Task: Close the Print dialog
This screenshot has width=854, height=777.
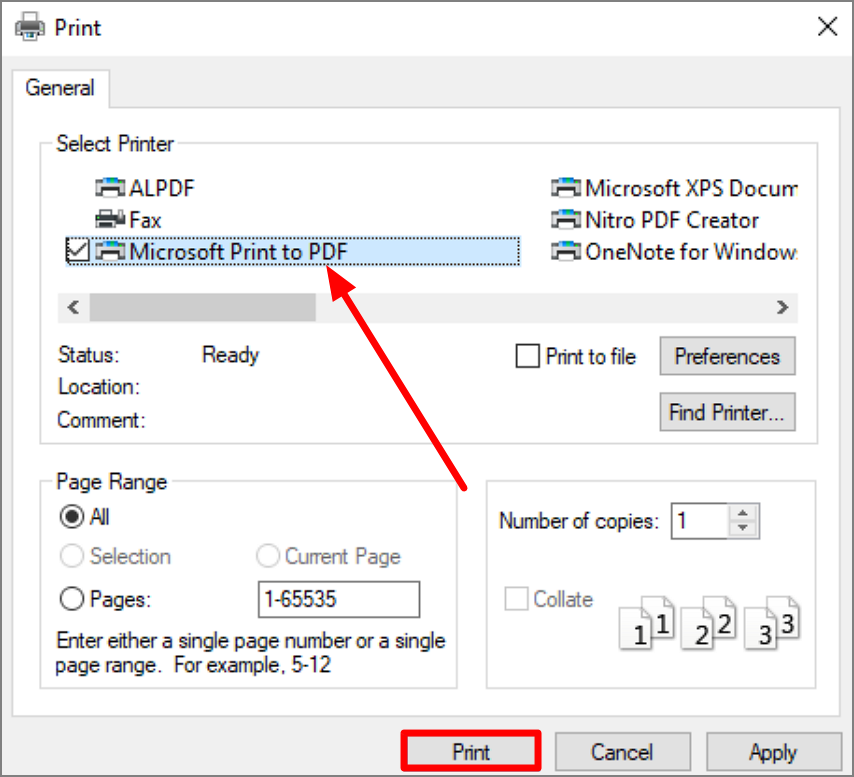Action: tap(827, 26)
